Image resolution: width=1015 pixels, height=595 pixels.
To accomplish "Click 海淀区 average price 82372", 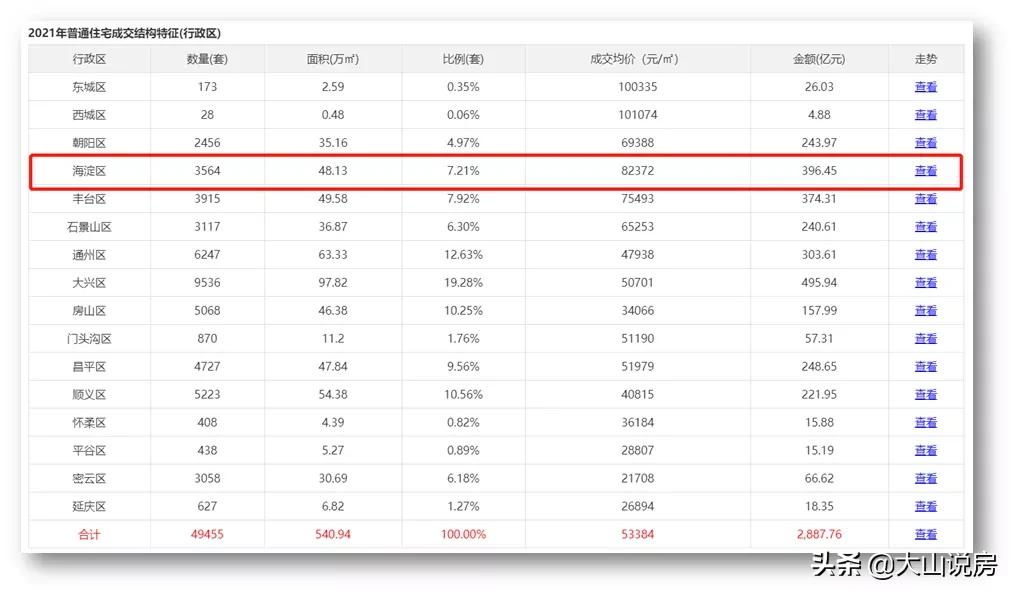I will 638,171.
